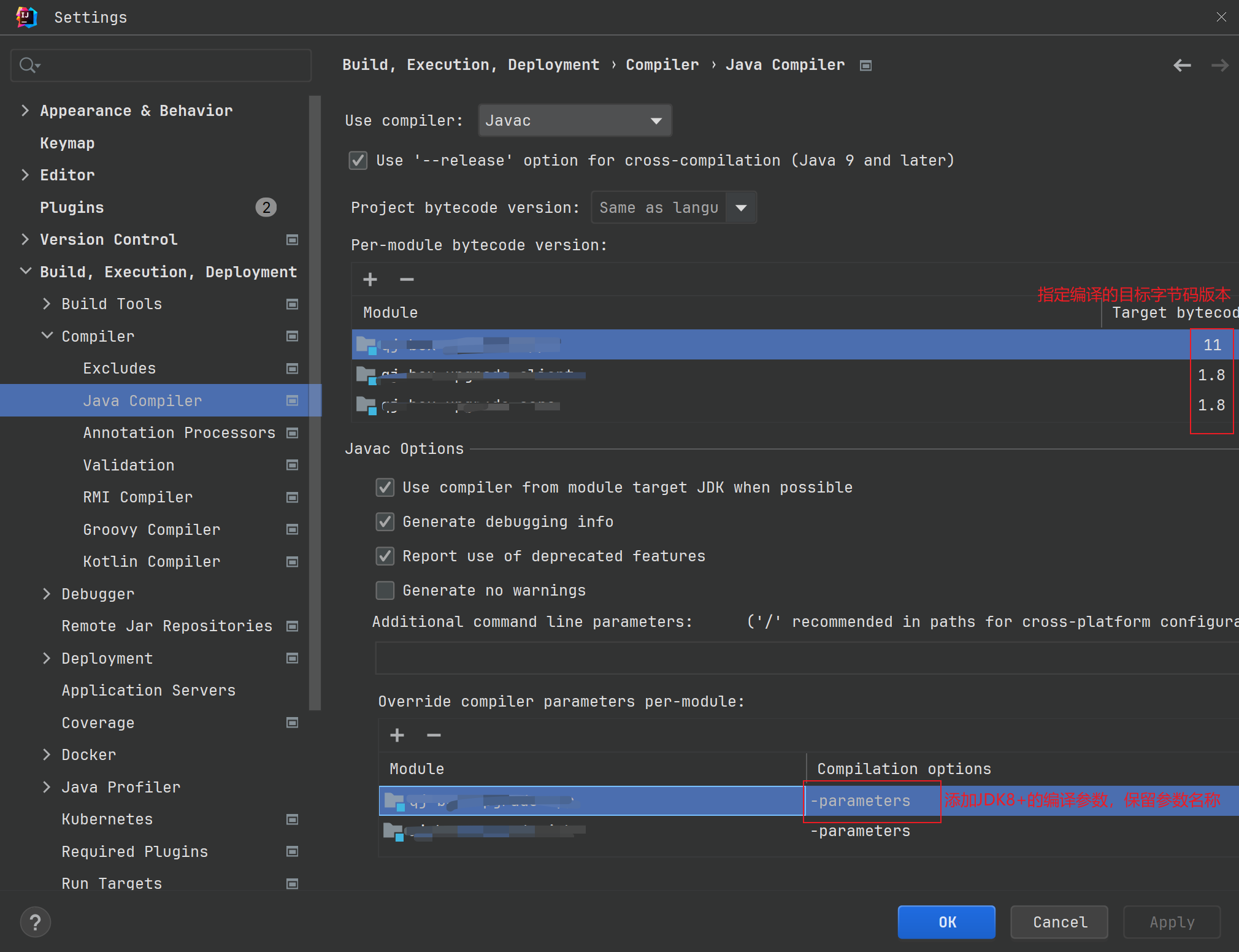Image resolution: width=1239 pixels, height=952 pixels.
Task: Toggle Use compiler from module target JDK
Action: coord(385,488)
